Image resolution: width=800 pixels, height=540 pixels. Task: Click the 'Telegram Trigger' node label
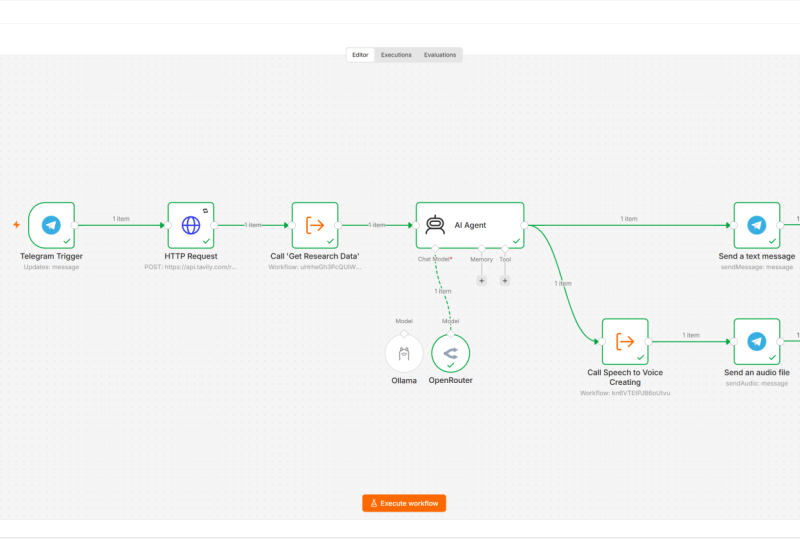52,256
